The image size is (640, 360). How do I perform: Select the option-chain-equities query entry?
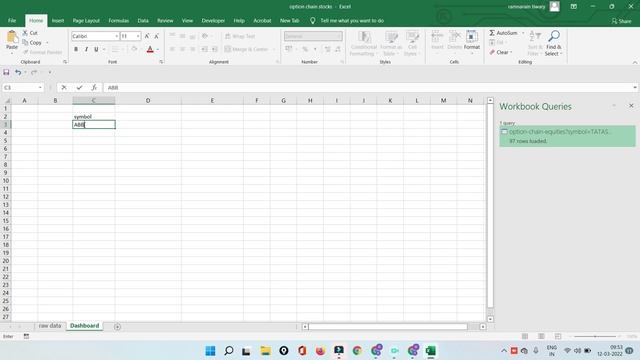(x=567, y=136)
